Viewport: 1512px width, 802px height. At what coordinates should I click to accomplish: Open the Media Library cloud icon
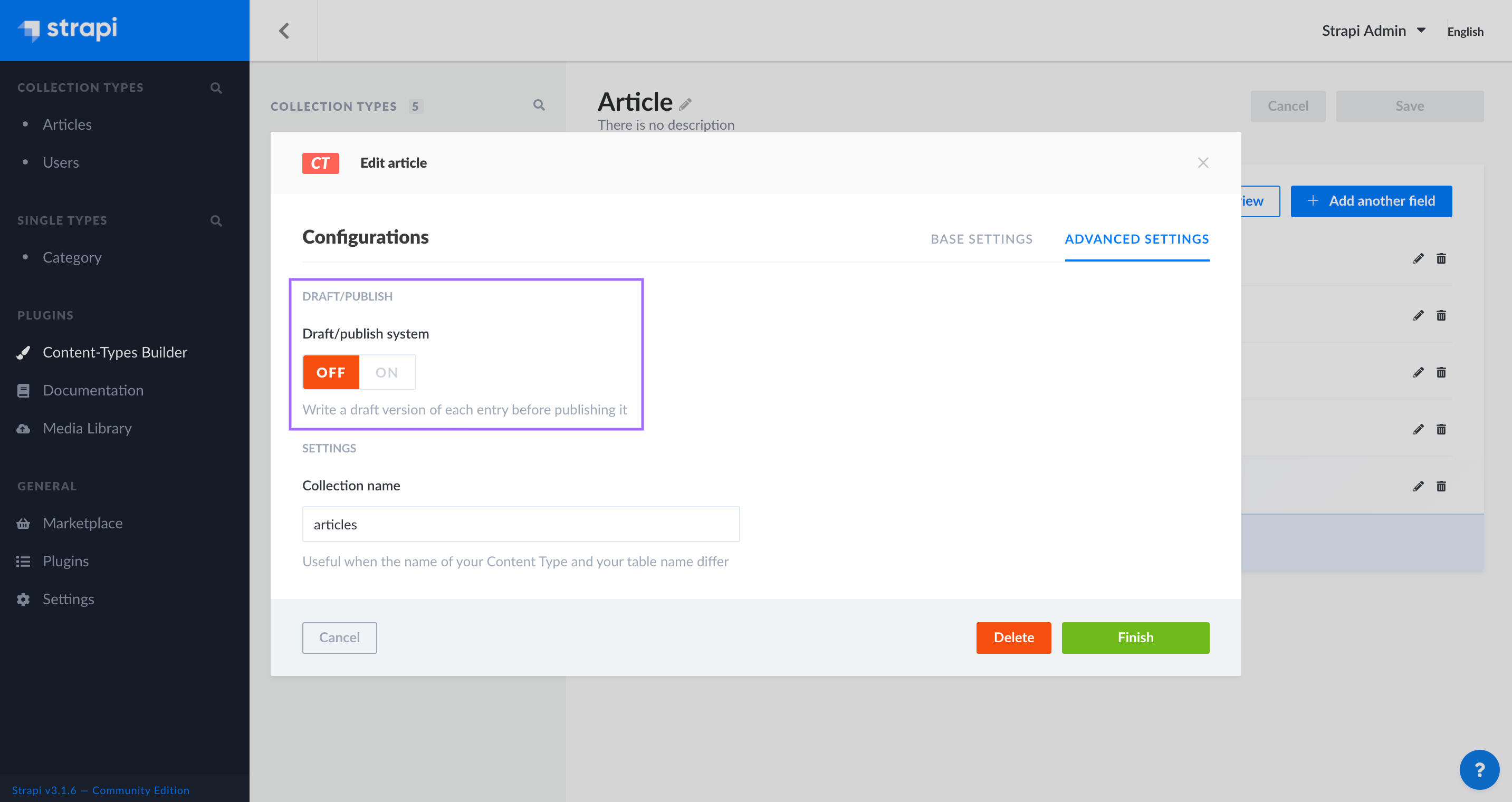pos(23,428)
